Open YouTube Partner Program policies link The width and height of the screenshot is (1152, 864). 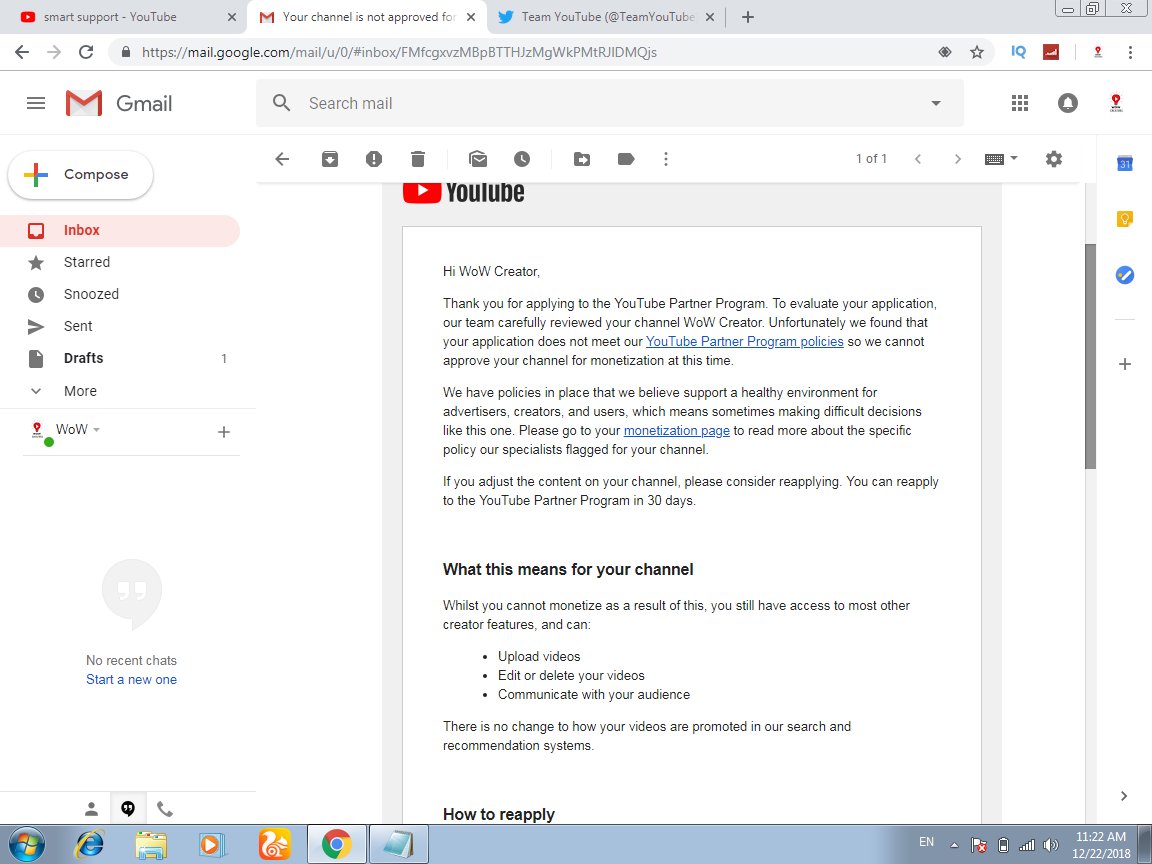tap(744, 342)
